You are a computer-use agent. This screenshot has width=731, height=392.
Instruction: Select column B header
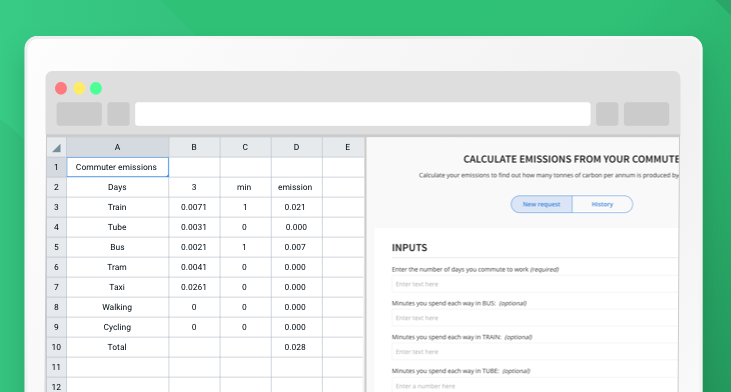tap(194, 147)
